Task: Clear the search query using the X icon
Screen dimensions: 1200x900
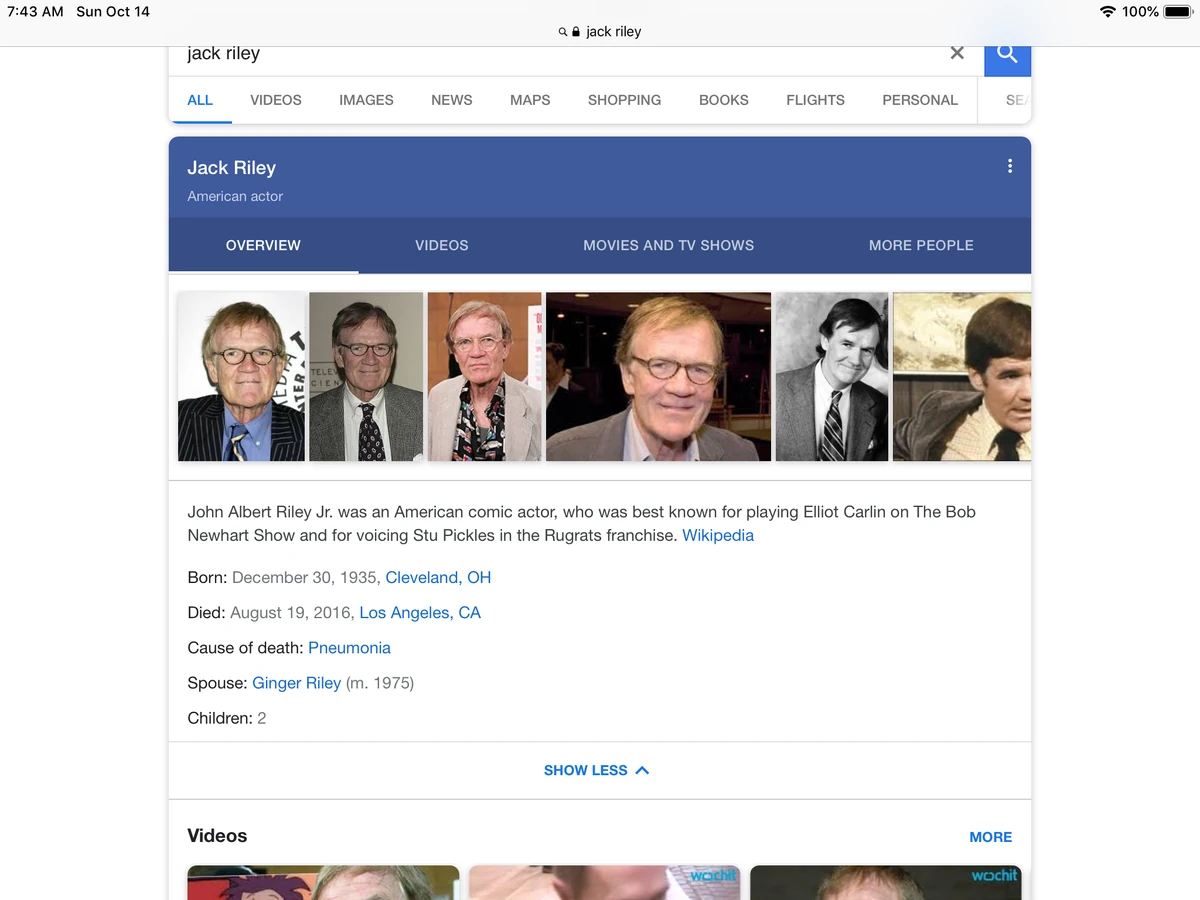Action: coord(956,53)
